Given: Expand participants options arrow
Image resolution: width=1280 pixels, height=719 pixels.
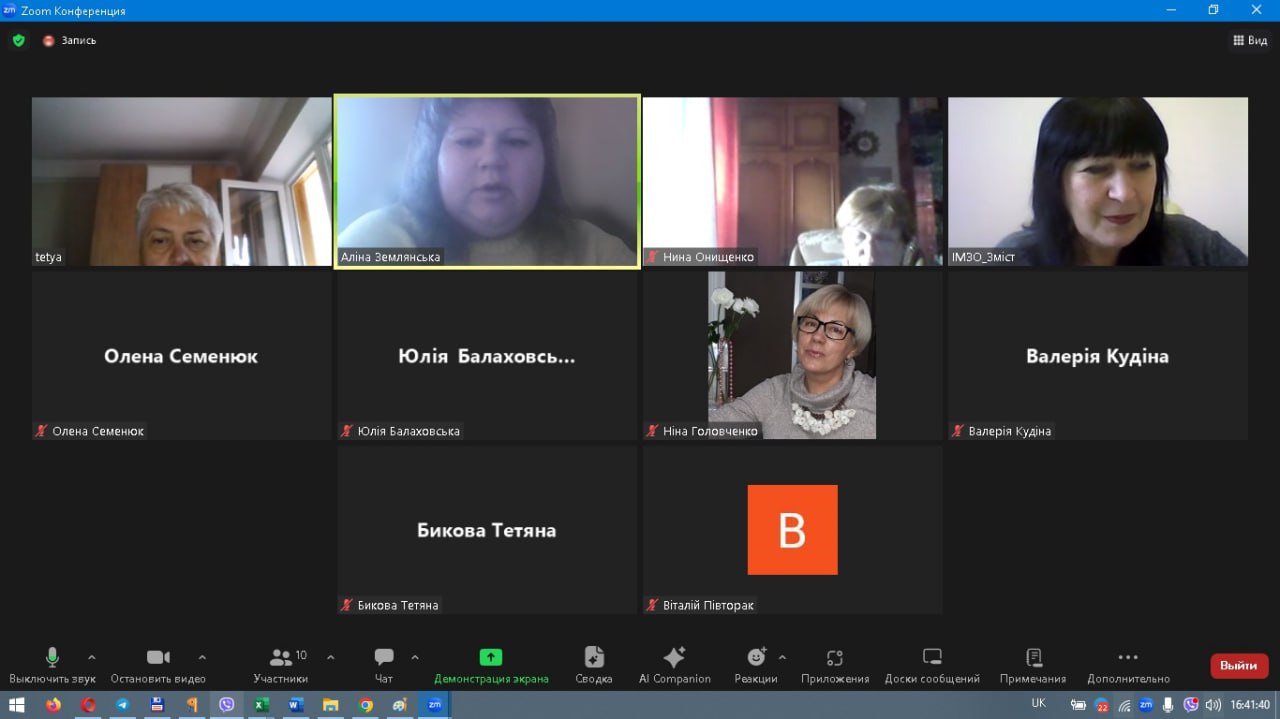Looking at the screenshot, I should click(x=331, y=658).
